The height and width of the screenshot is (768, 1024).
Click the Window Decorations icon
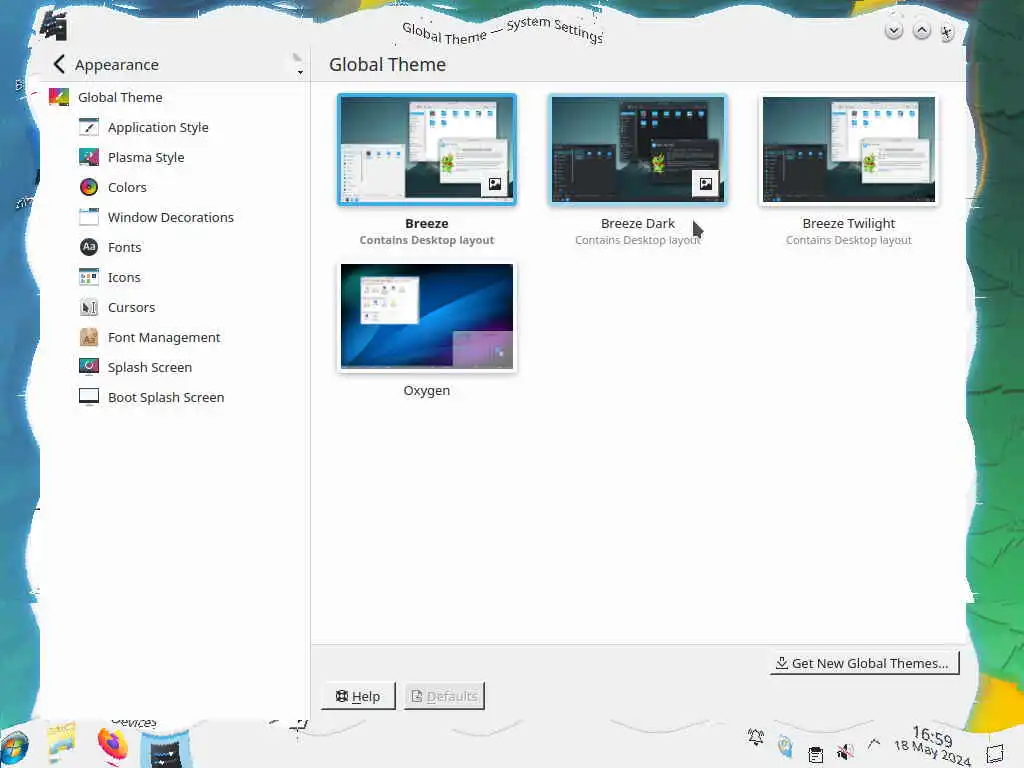pyautogui.click(x=89, y=217)
